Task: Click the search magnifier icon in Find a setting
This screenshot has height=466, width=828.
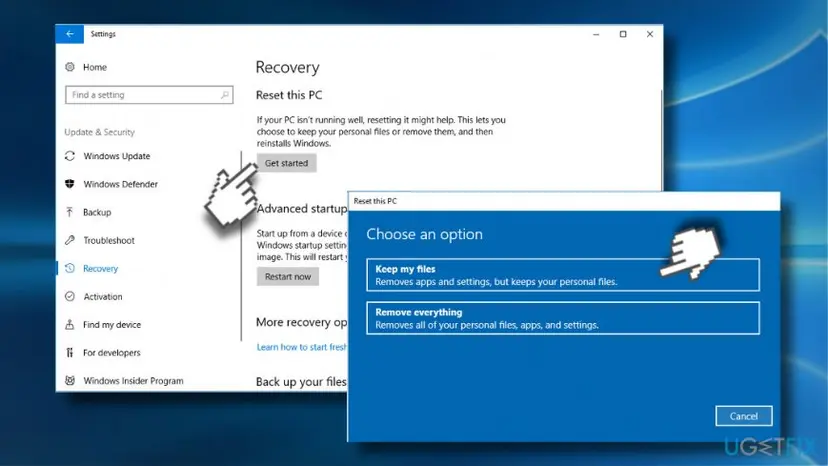Action: click(224, 95)
